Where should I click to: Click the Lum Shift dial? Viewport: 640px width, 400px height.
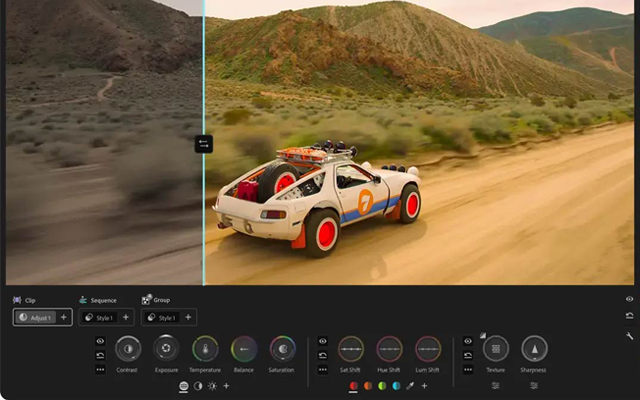[x=428, y=349]
